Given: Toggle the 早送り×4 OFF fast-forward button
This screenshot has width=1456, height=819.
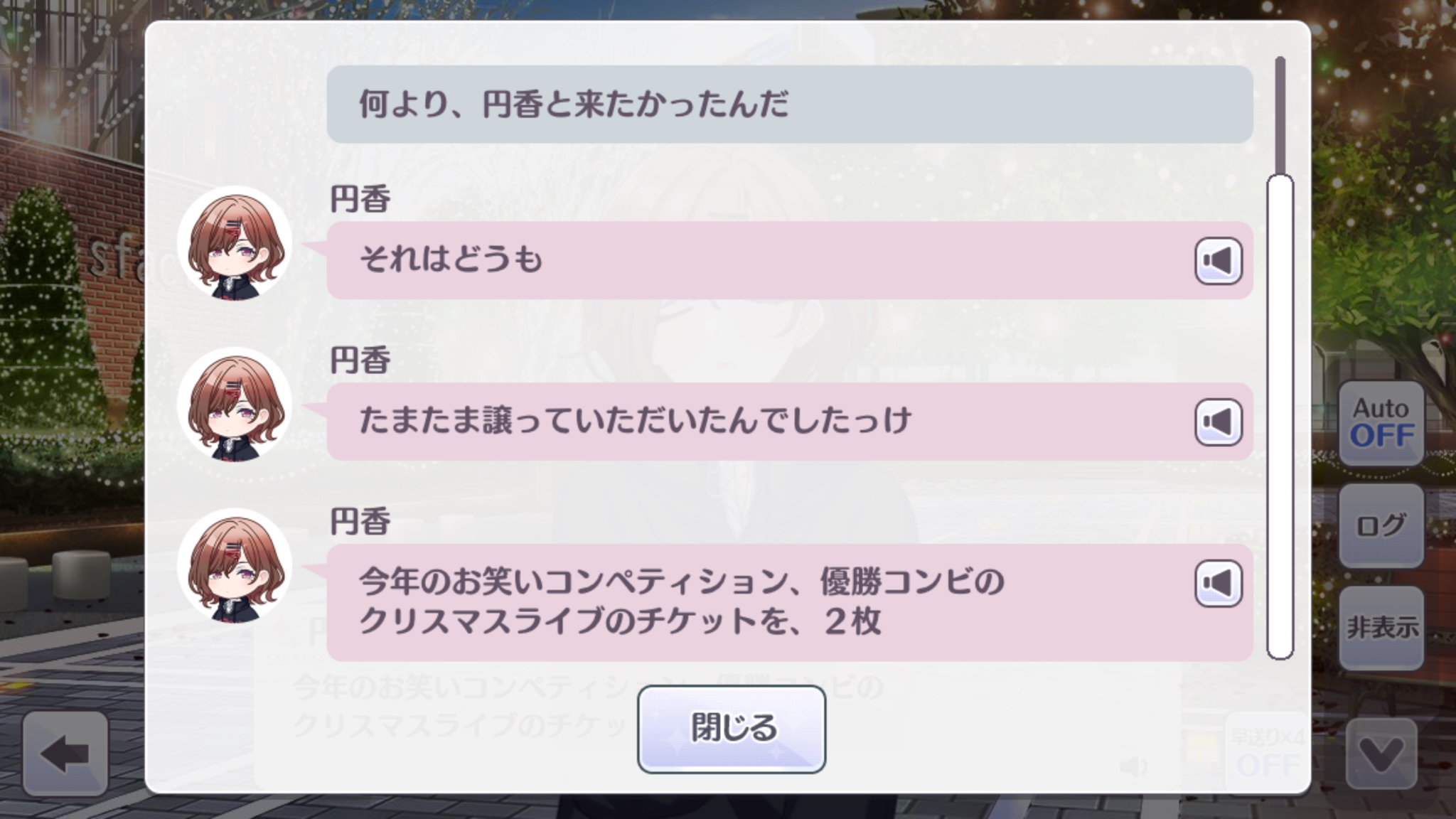Looking at the screenshot, I should coord(1267,754).
